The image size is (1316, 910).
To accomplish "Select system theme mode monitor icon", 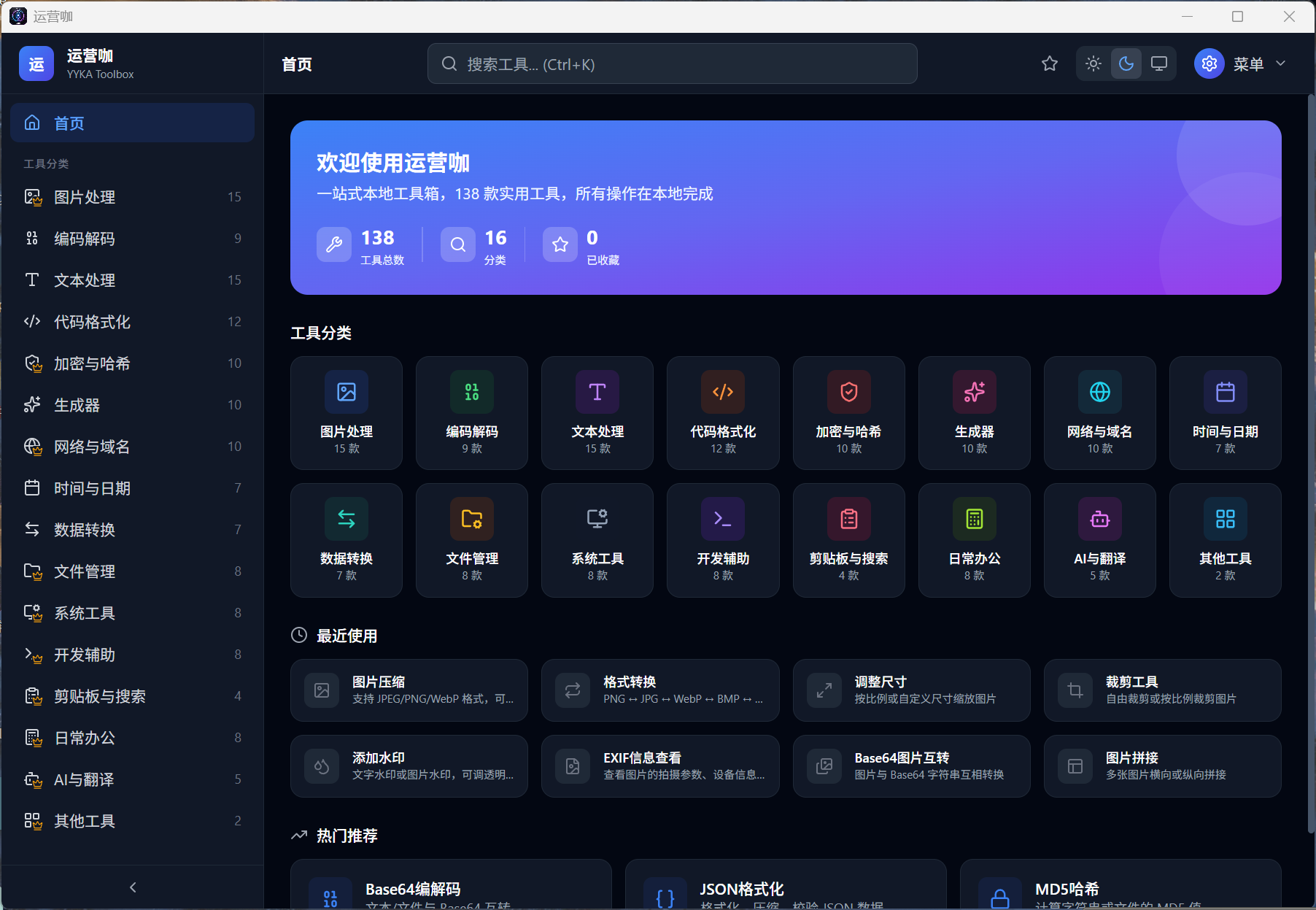I will pyautogui.click(x=1159, y=64).
